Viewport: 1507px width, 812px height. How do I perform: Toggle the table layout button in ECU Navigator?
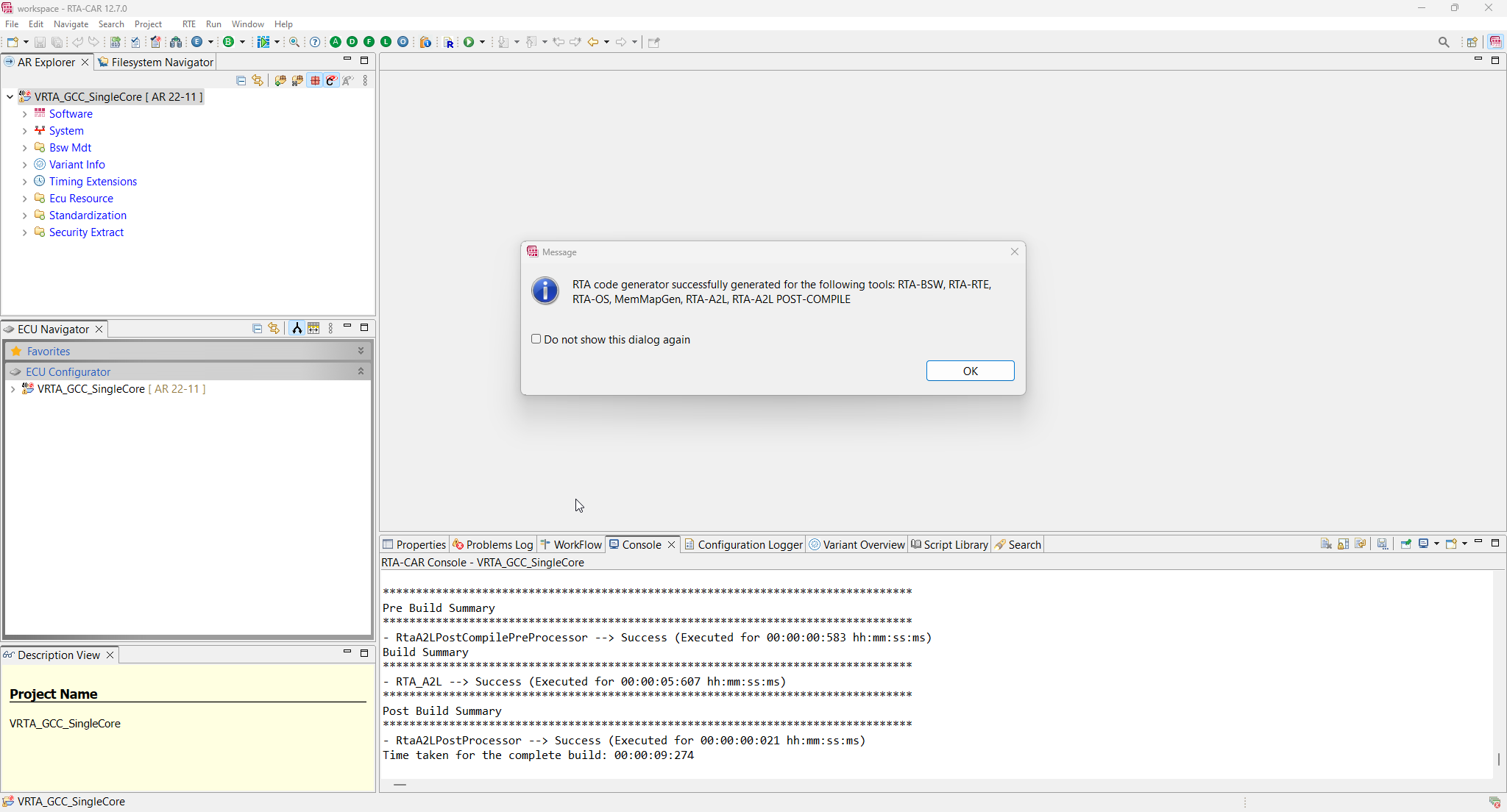314,328
